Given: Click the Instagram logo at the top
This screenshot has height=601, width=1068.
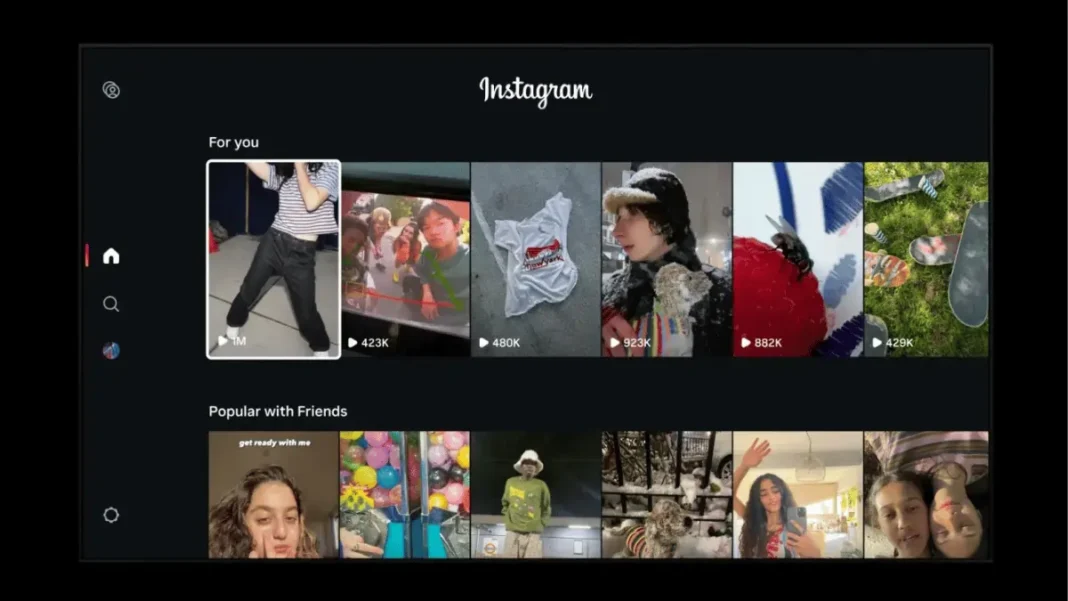Looking at the screenshot, I should (x=536, y=91).
